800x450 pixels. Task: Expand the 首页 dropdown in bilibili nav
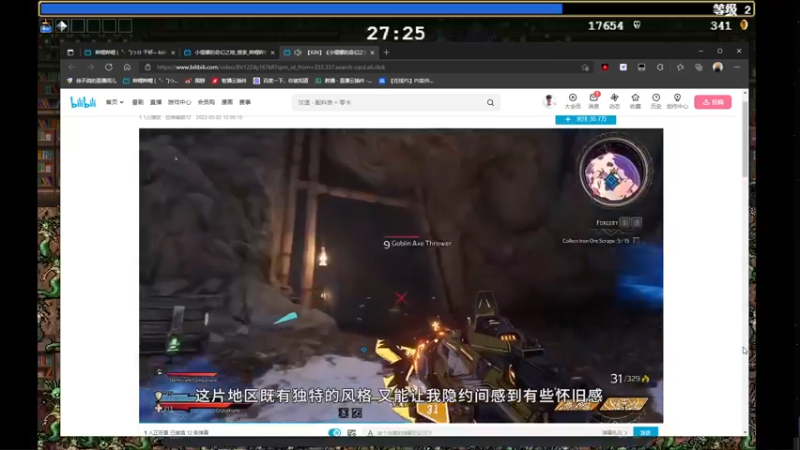tap(114, 102)
